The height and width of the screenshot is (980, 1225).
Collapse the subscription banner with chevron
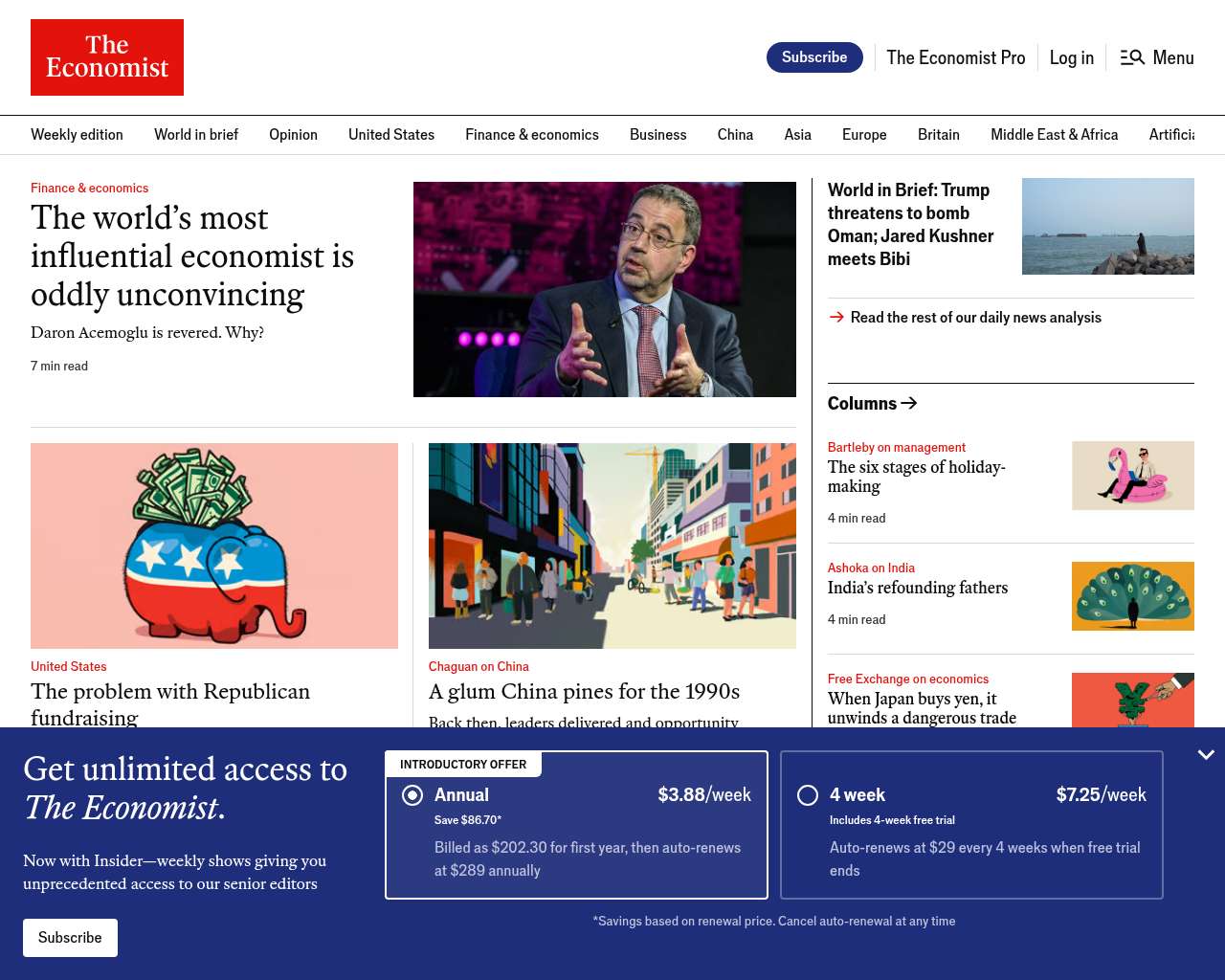(x=1206, y=755)
